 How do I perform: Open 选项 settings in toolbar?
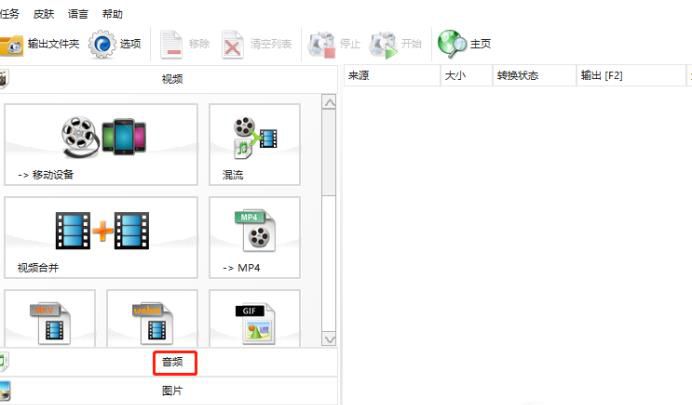115,44
